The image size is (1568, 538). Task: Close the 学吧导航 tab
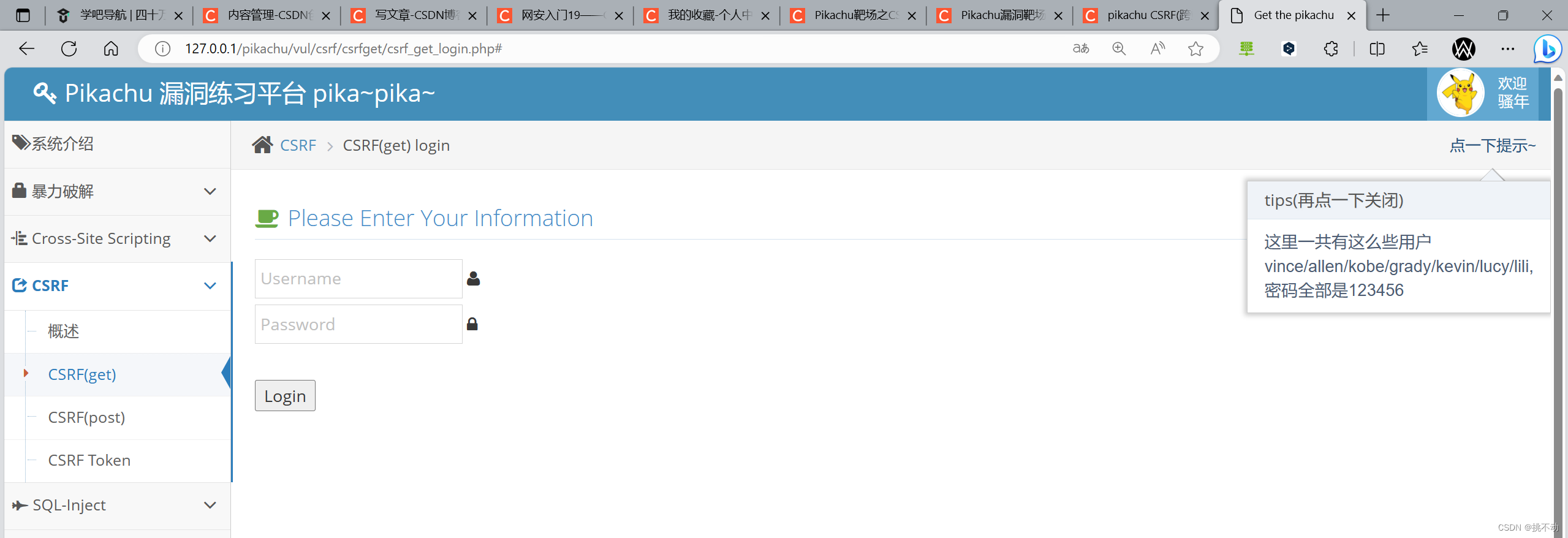178,16
